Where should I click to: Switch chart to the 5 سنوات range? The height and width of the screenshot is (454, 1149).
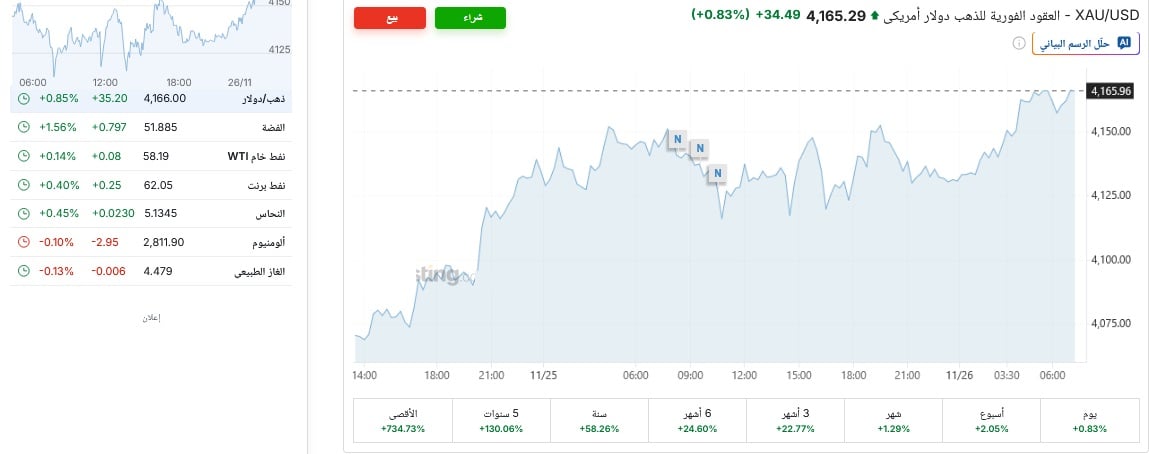501,420
